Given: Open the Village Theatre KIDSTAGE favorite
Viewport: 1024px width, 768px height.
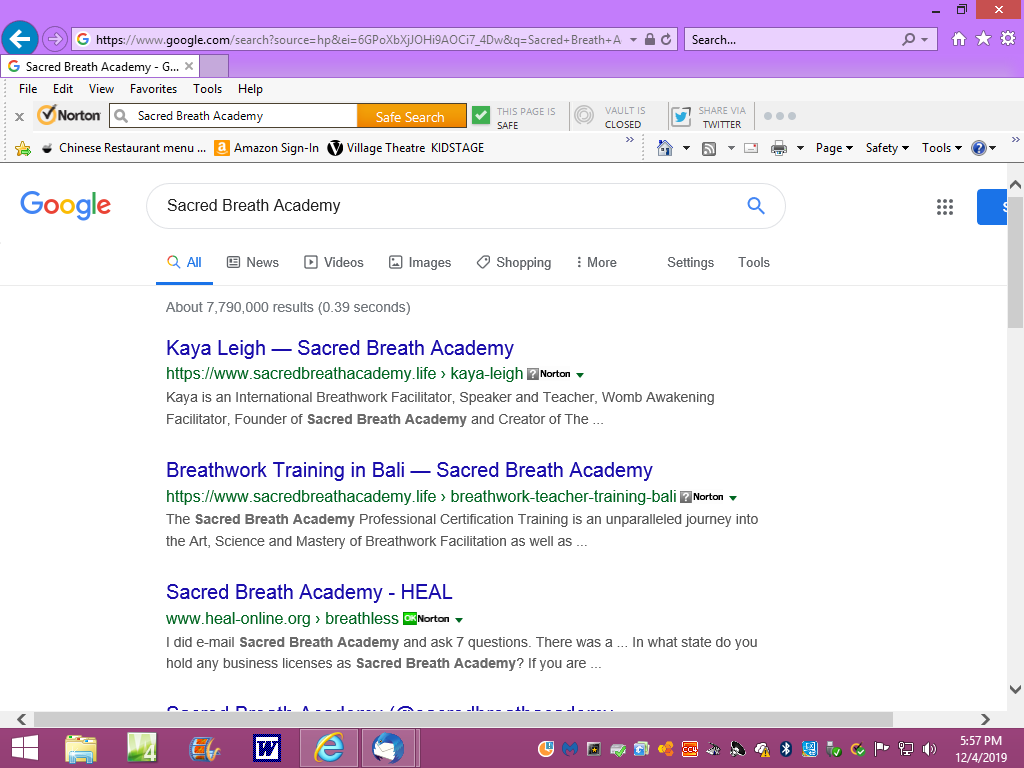Looking at the screenshot, I should click(x=406, y=148).
